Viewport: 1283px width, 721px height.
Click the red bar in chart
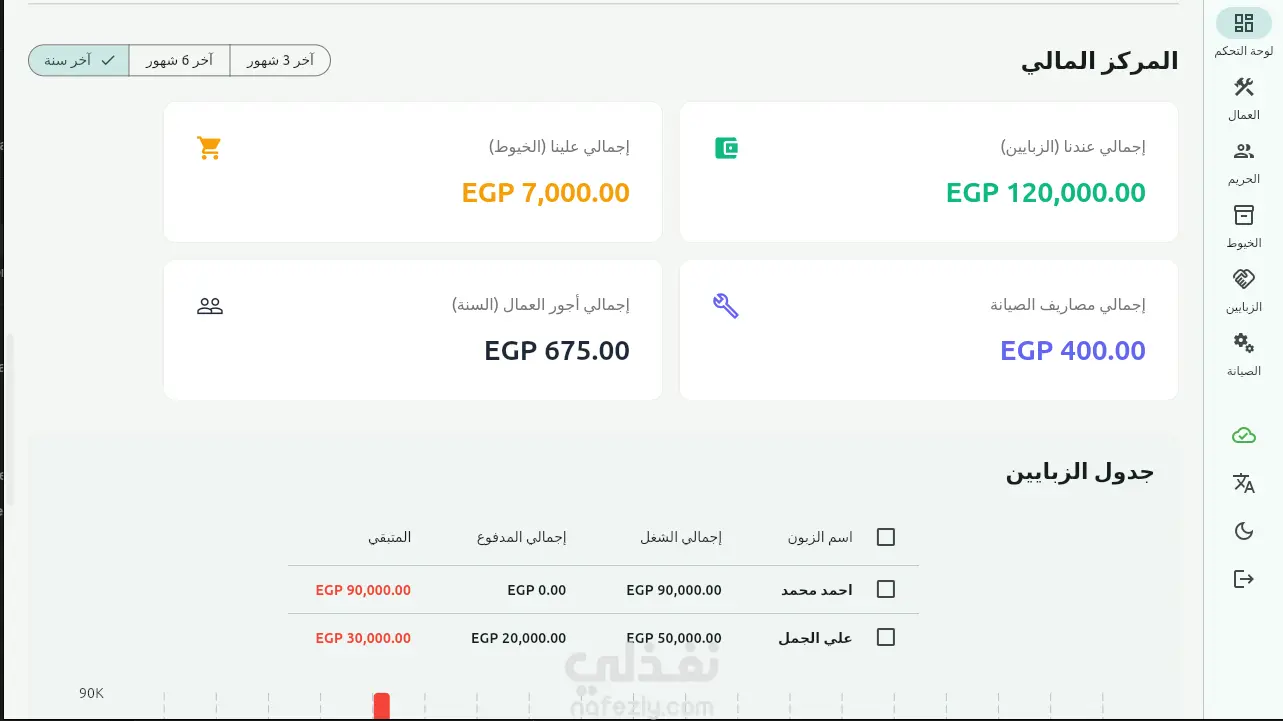pos(381,706)
